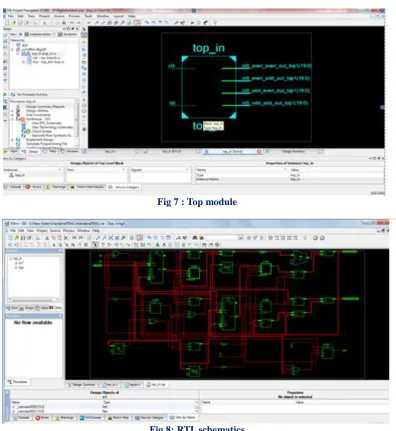
Task: Close the top_in (Tech1) schematic tab
Action: click(259, 152)
